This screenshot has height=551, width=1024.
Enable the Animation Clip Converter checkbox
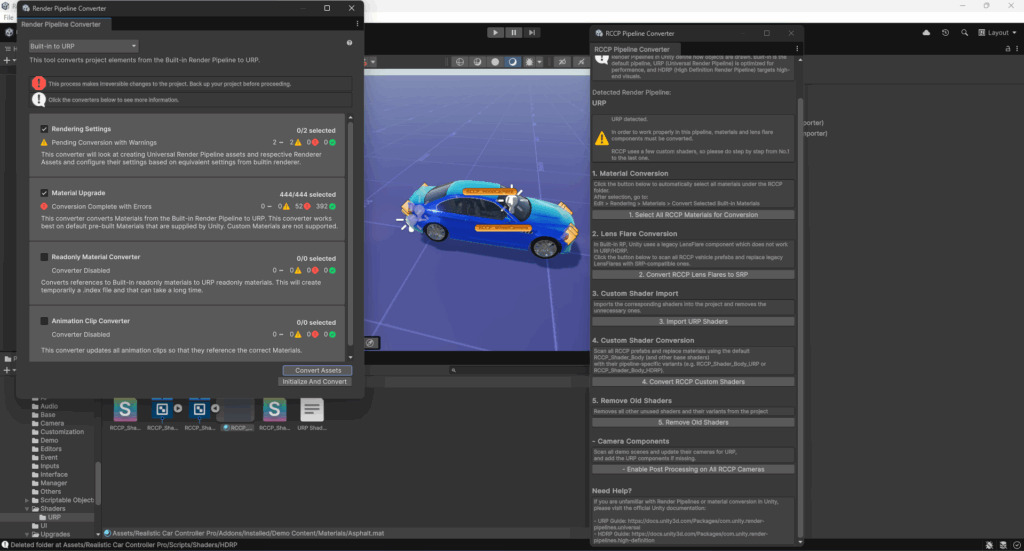(x=44, y=321)
